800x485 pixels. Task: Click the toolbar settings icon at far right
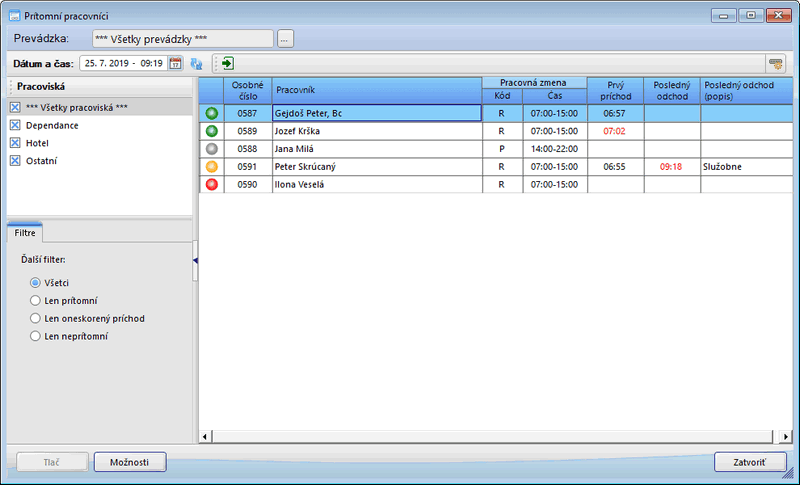click(x=775, y=63)
